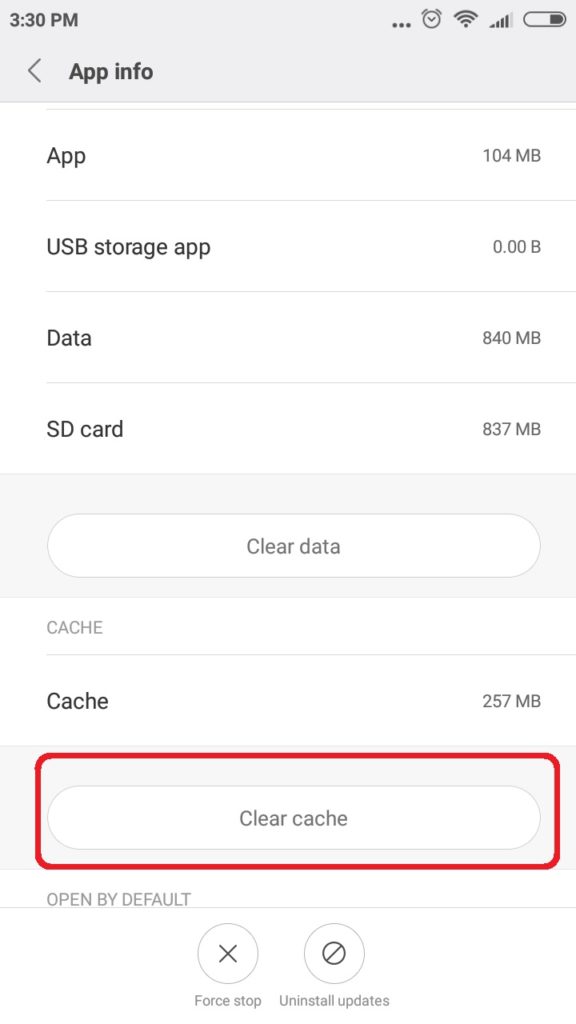Tap the 3:30 PM clock display

click(44, 20)
